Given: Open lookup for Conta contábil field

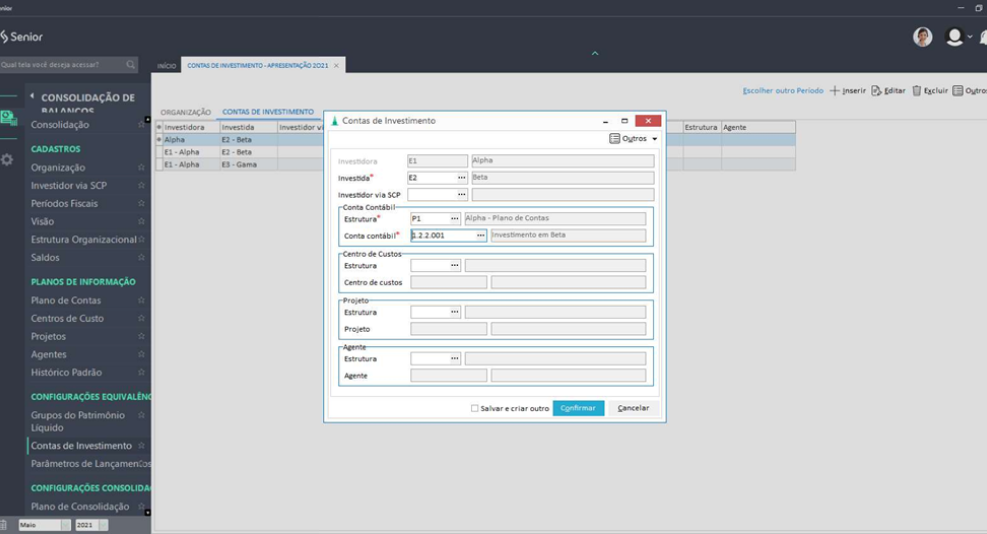Looking at the screenshot, I should point(480,236).
